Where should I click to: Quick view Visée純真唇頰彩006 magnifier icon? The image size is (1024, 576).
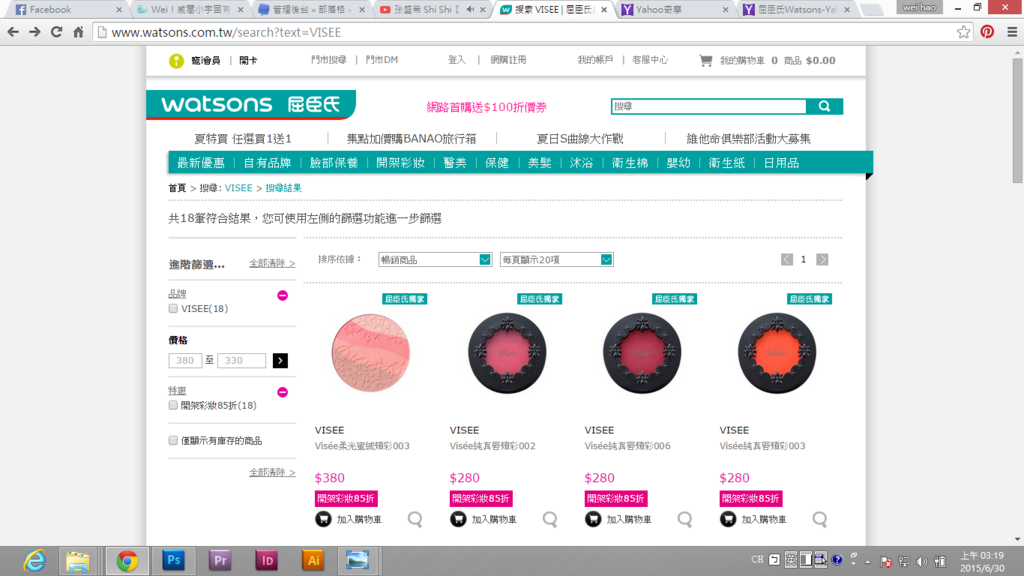click(684, 519)
